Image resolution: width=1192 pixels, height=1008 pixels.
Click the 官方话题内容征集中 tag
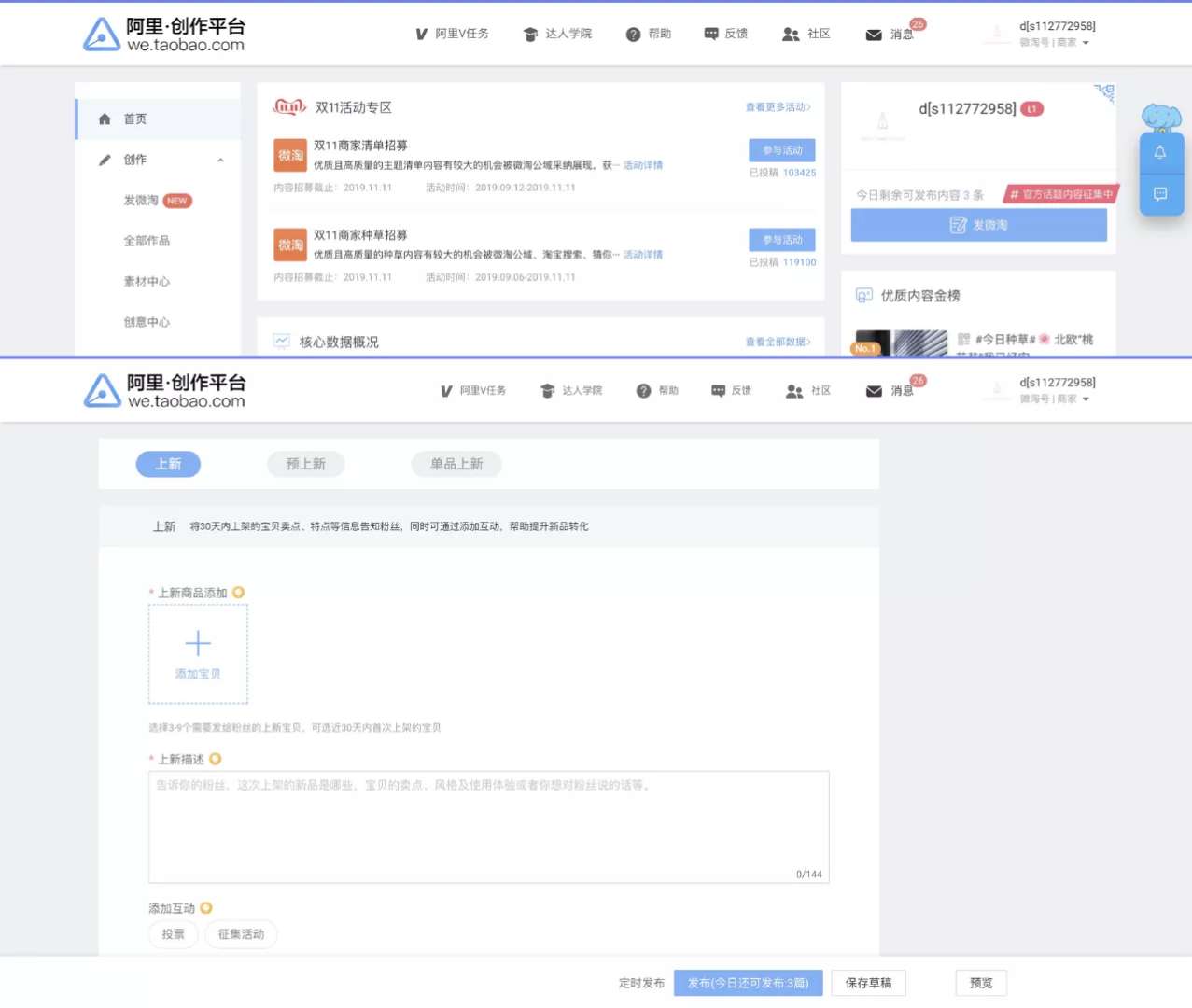tap(1061, 194)
